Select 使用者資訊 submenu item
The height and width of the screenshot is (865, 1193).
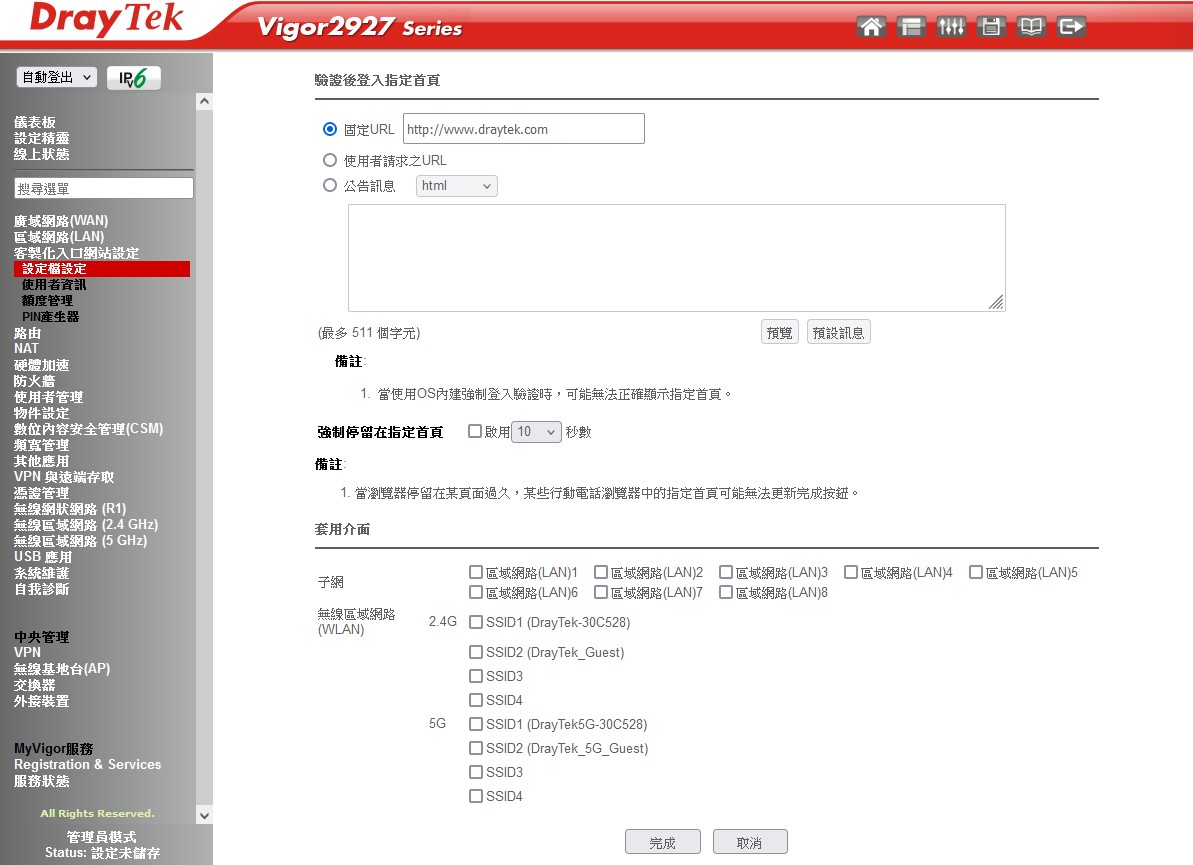(x=54, y=285)
